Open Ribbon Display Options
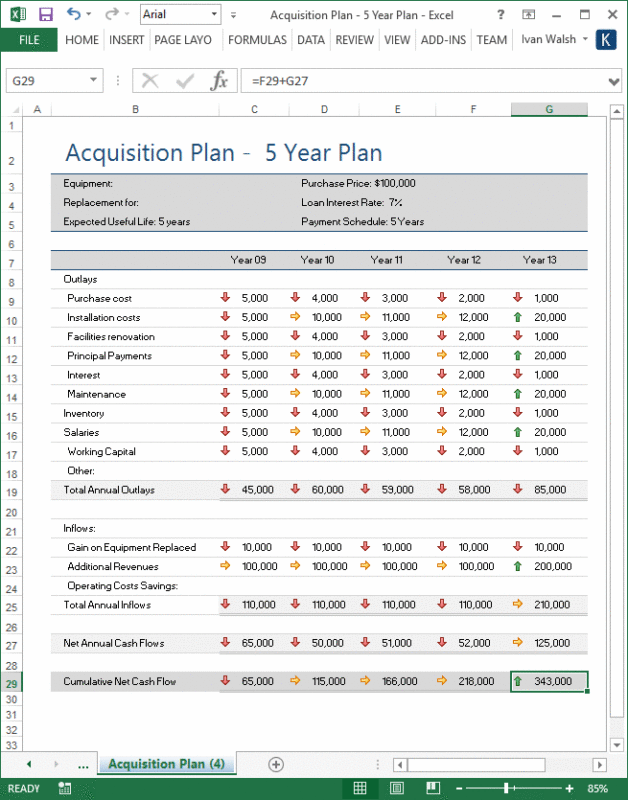Image resolution: width=628 pixels, height=800 pixels. 529,14
